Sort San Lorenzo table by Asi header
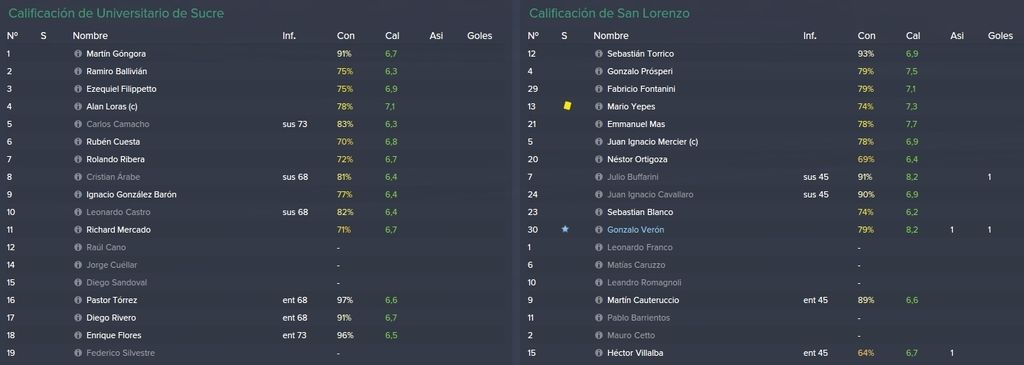The height and width of the screenshot is (365, 1024). click(957, 36)
